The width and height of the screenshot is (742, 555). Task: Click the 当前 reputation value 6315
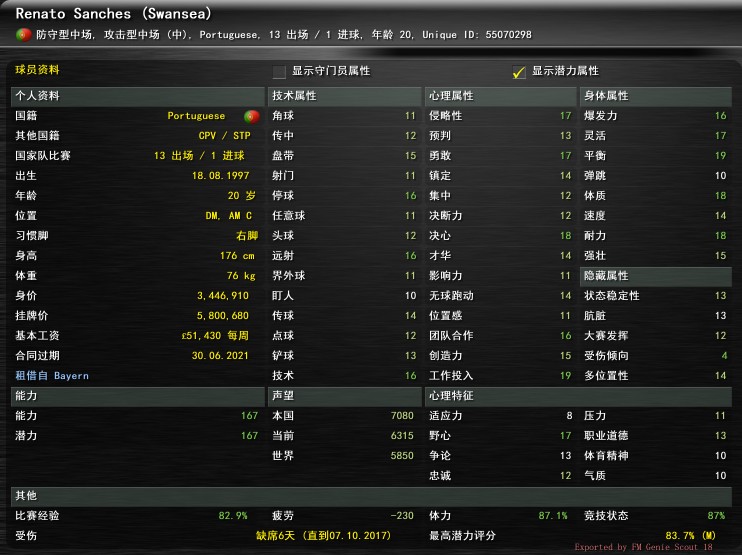tap(402, 436)
